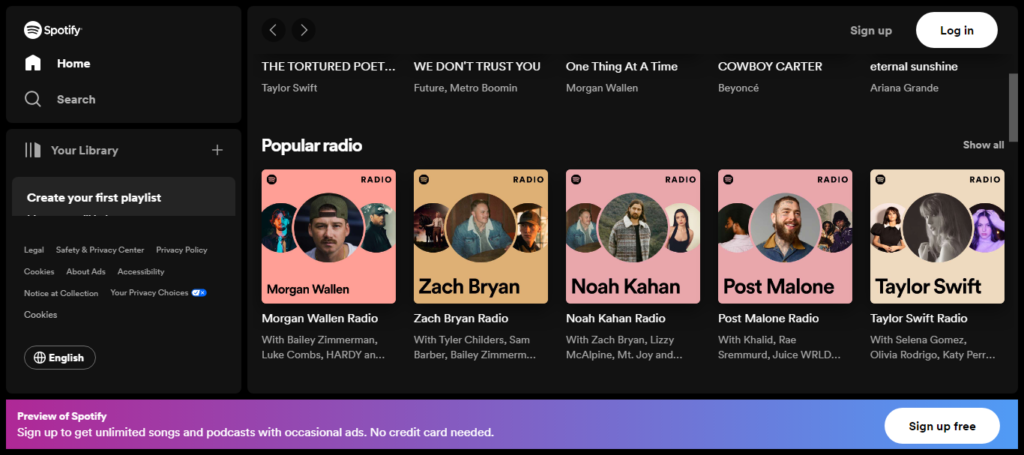The height and width of the screenshot is (455, 1024).
Task: Open Safety & Privacy Center link
Action: pyautogui.click(x=100, y=250)
